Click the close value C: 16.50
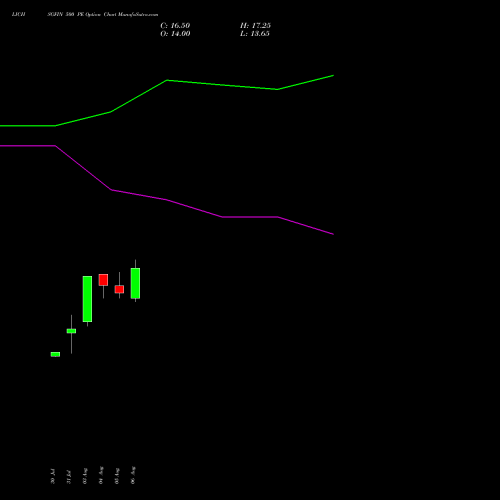The width and height of the screenshot is (500, 500). [175, 26]
